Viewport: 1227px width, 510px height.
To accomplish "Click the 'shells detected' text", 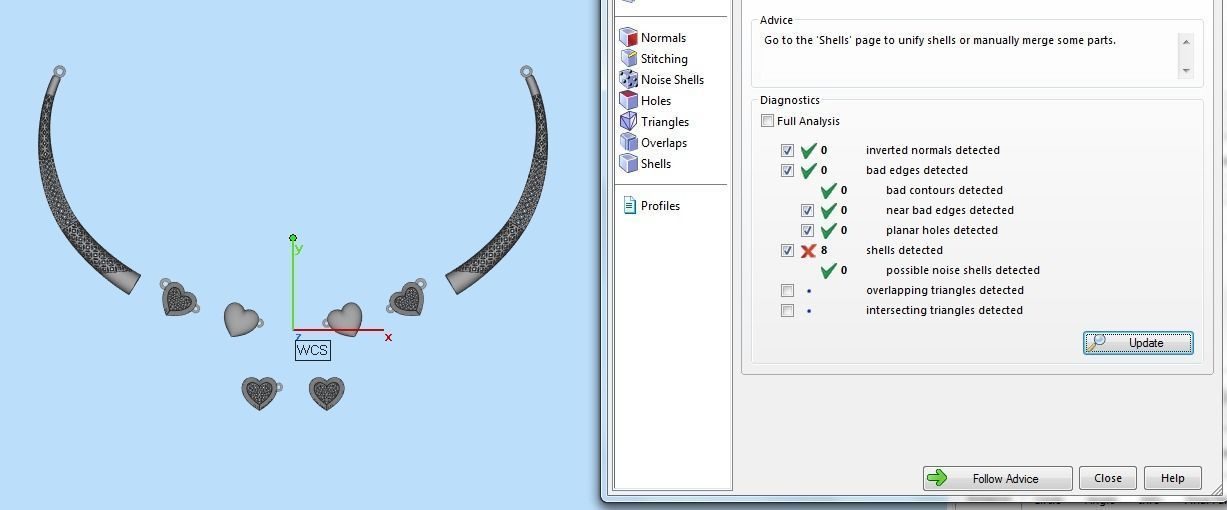I will [x=904, y=250].
